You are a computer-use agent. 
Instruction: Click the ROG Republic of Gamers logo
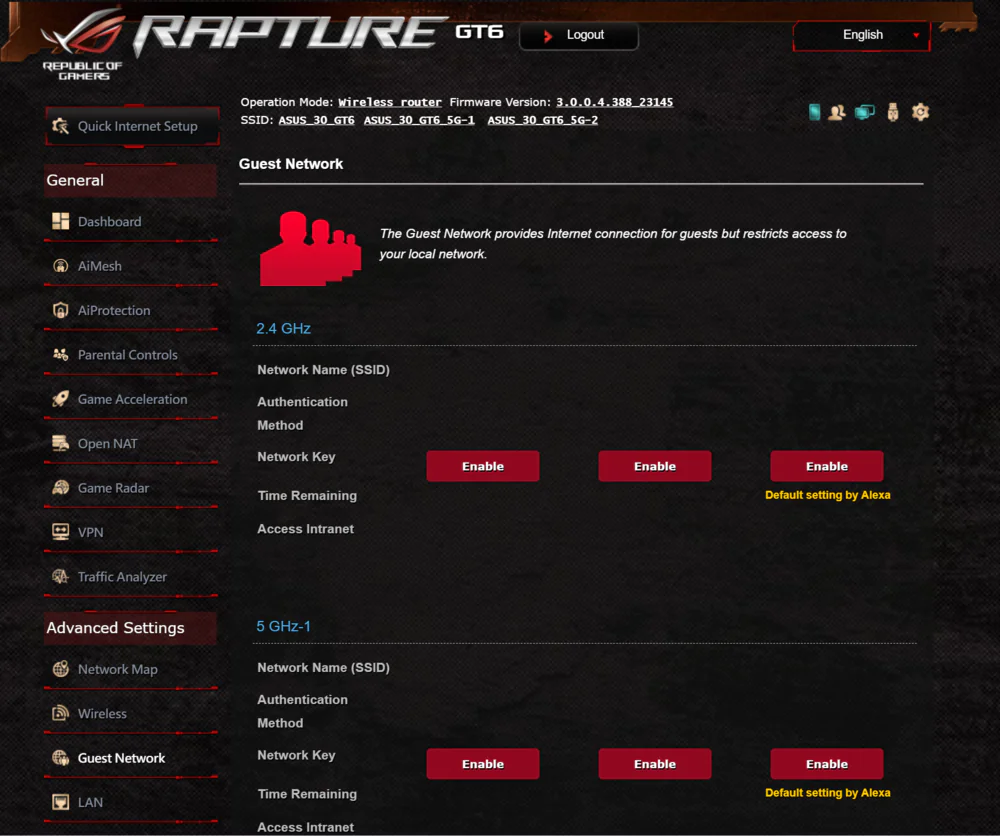84,45
